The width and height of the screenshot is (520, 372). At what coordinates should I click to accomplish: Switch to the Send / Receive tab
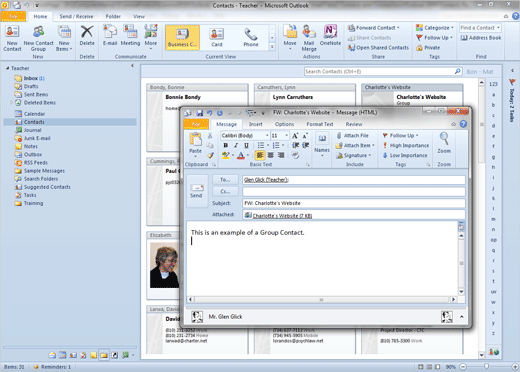[x=76, y=16]
